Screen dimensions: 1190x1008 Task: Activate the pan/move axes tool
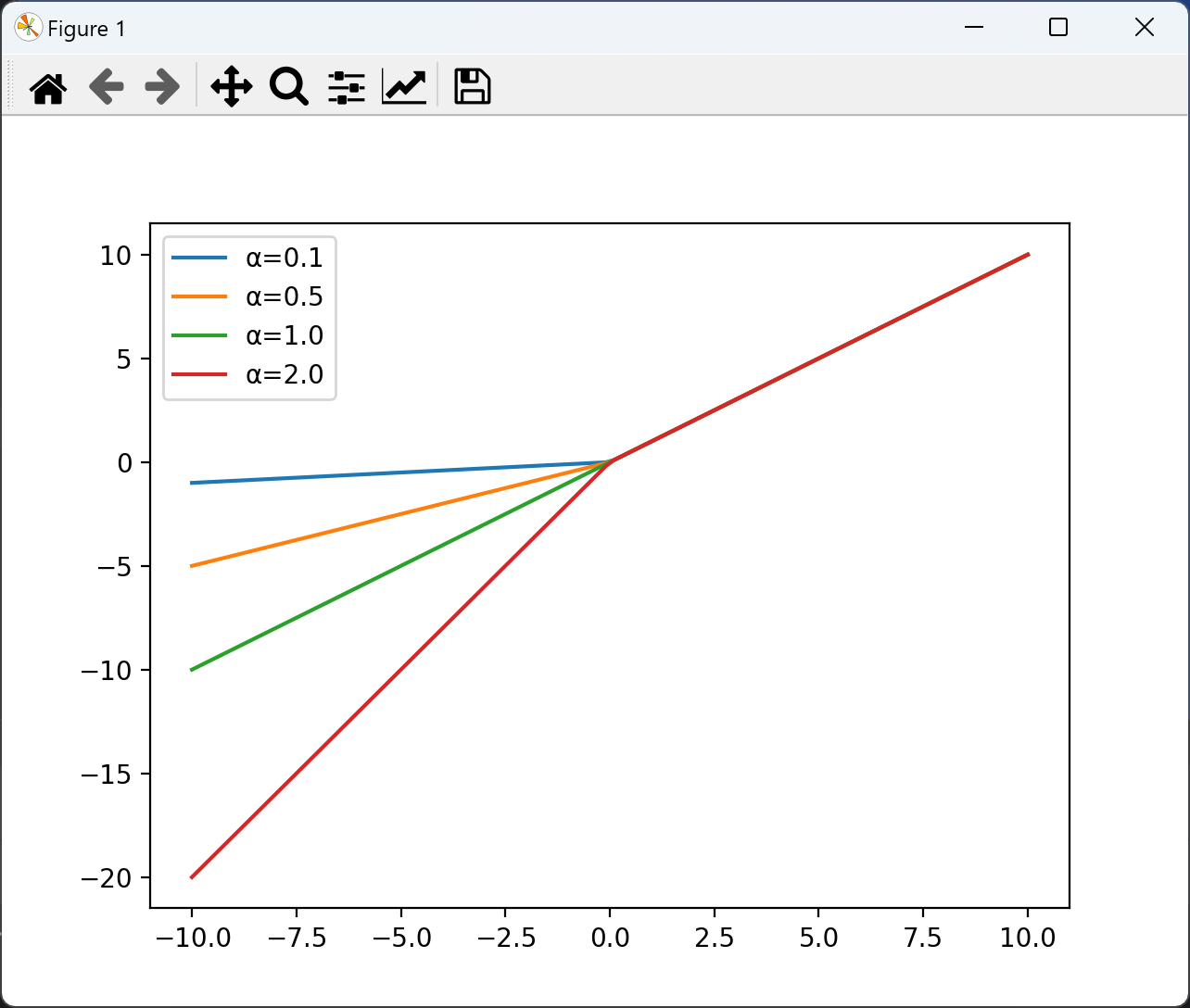click(x=232, y=87)
